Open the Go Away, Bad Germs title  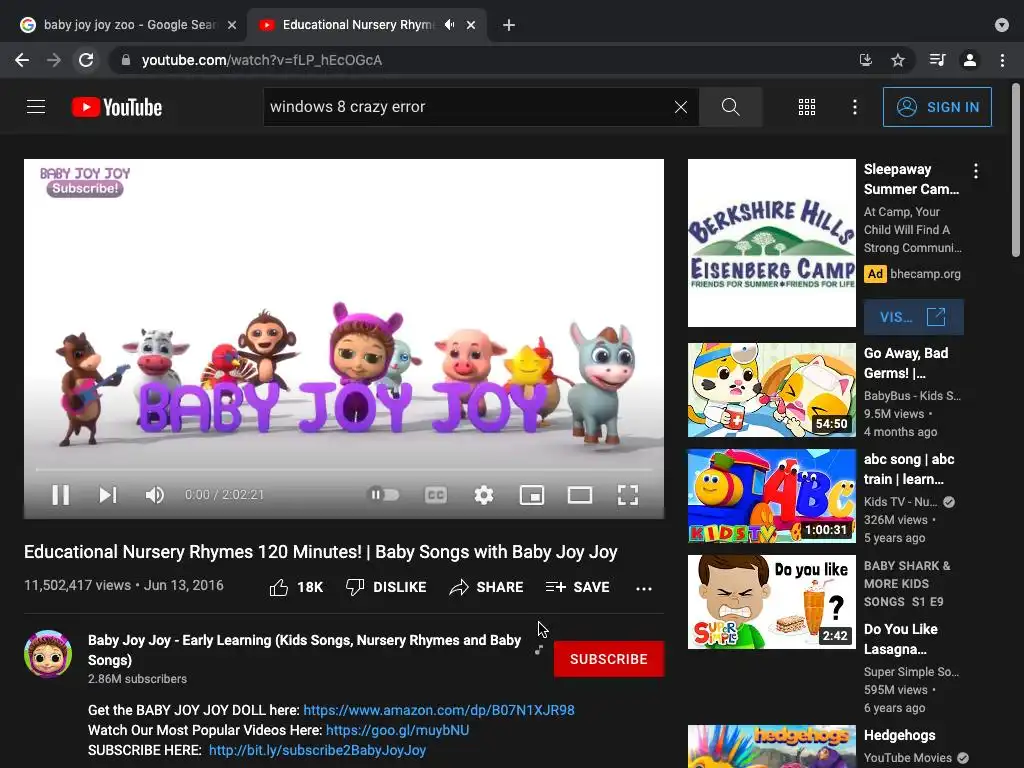point(906,363)
